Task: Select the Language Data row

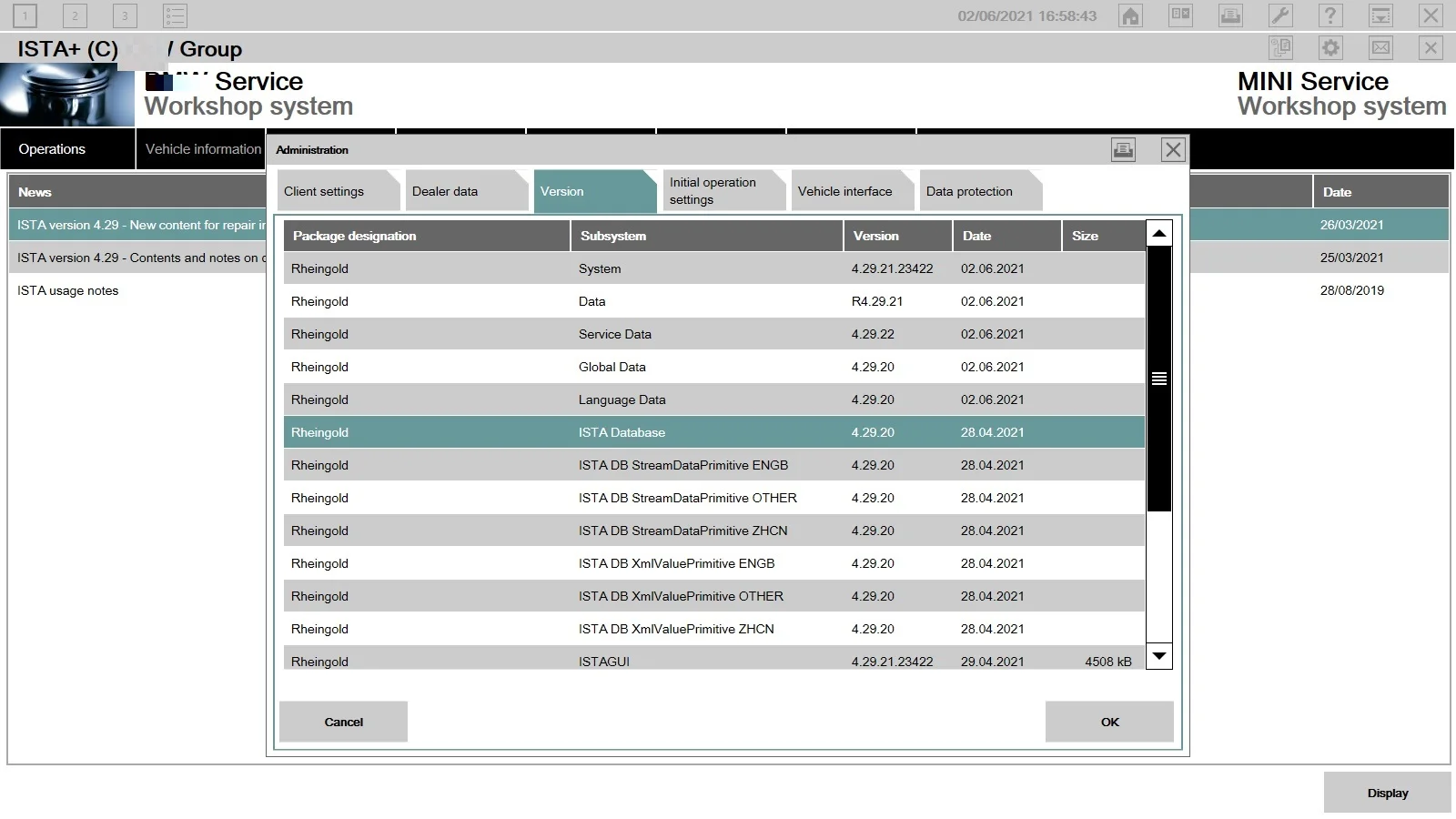Action: pos(714,399)
